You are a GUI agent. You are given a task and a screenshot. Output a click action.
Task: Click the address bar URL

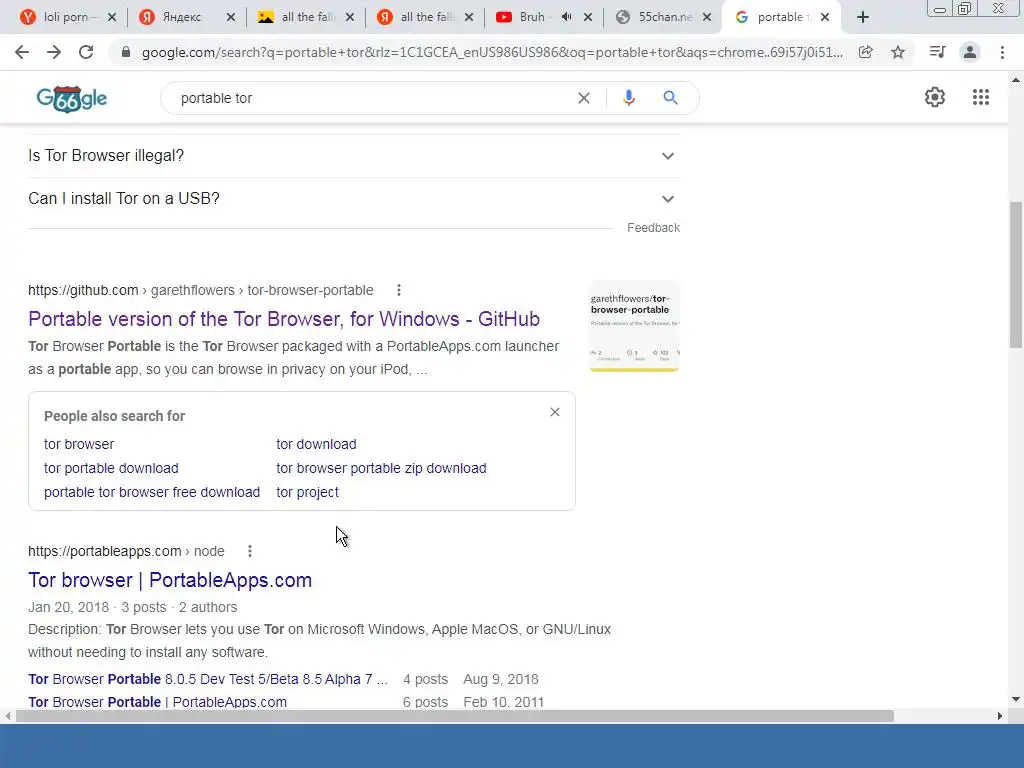tap(492, 52)
